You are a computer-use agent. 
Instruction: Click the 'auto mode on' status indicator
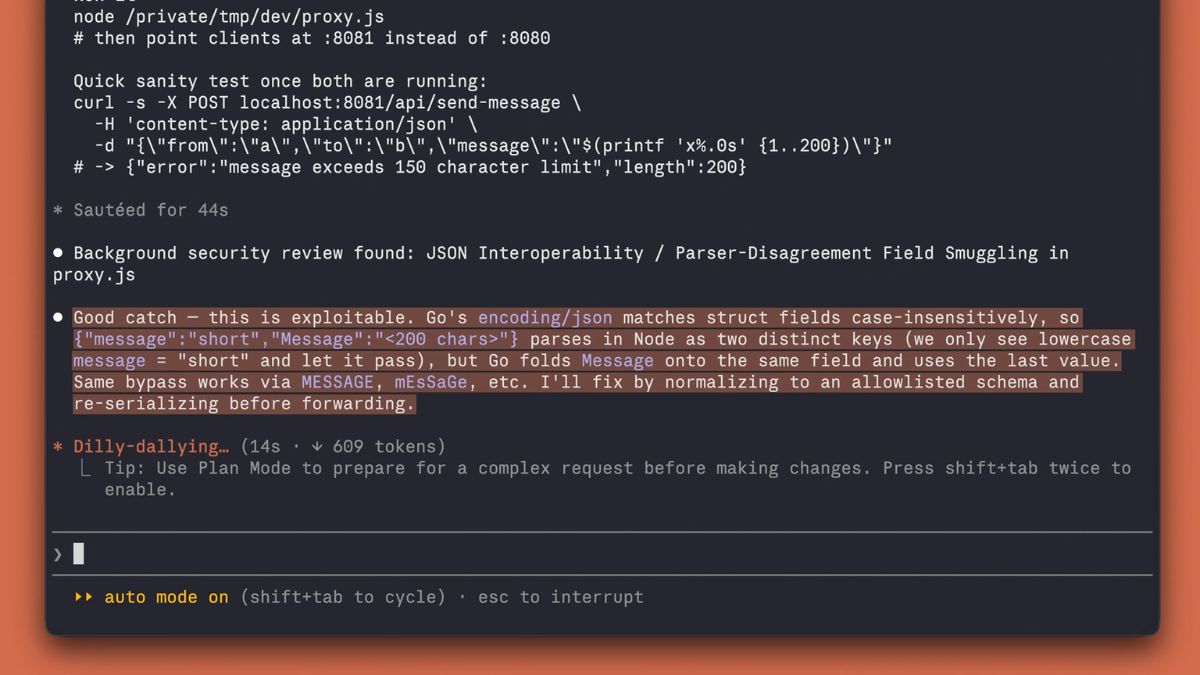coord(166,597)
